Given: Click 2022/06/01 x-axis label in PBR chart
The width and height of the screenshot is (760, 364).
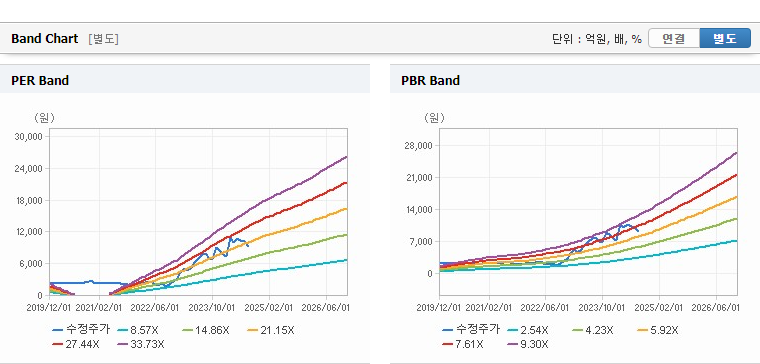Looking at the screenshot, I should 546,308.
